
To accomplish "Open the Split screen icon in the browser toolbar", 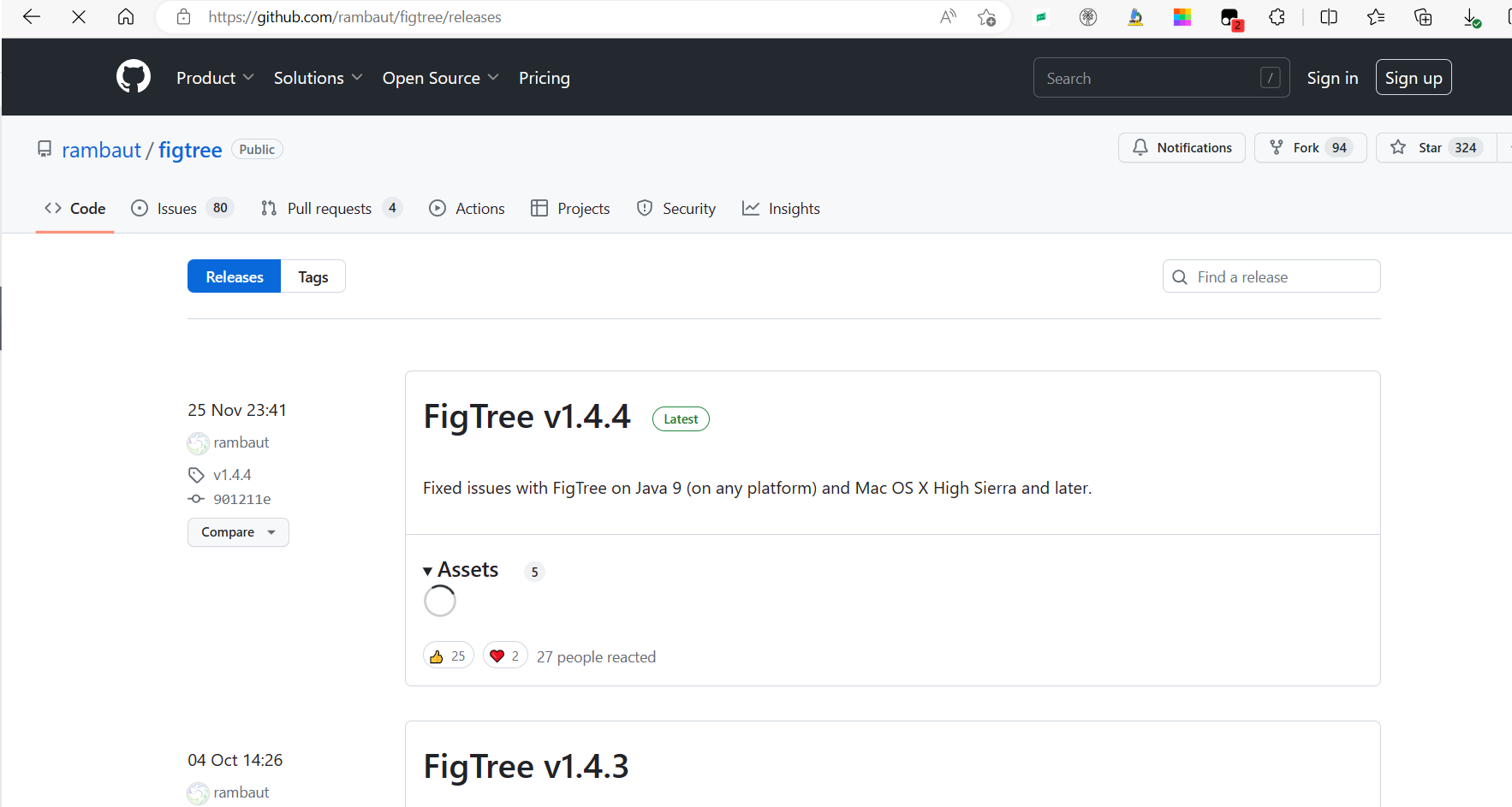I will pyautogui.click(x=1329, y=17).
